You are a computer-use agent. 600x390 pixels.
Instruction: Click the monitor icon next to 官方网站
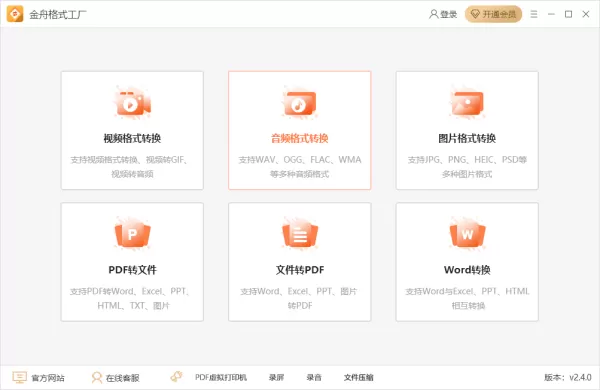tap(20, 377)
